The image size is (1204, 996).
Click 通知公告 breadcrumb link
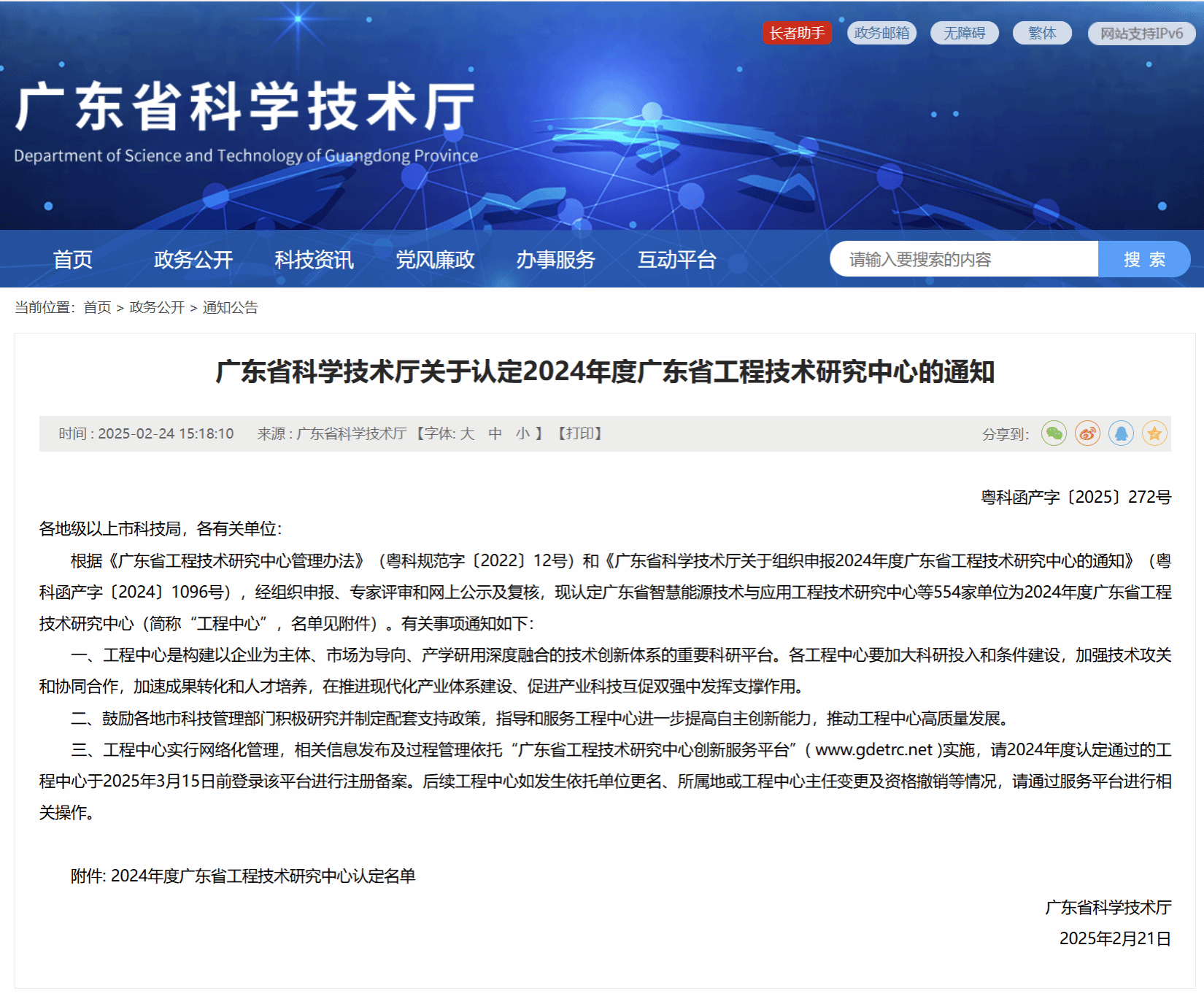tap(230, 307)
